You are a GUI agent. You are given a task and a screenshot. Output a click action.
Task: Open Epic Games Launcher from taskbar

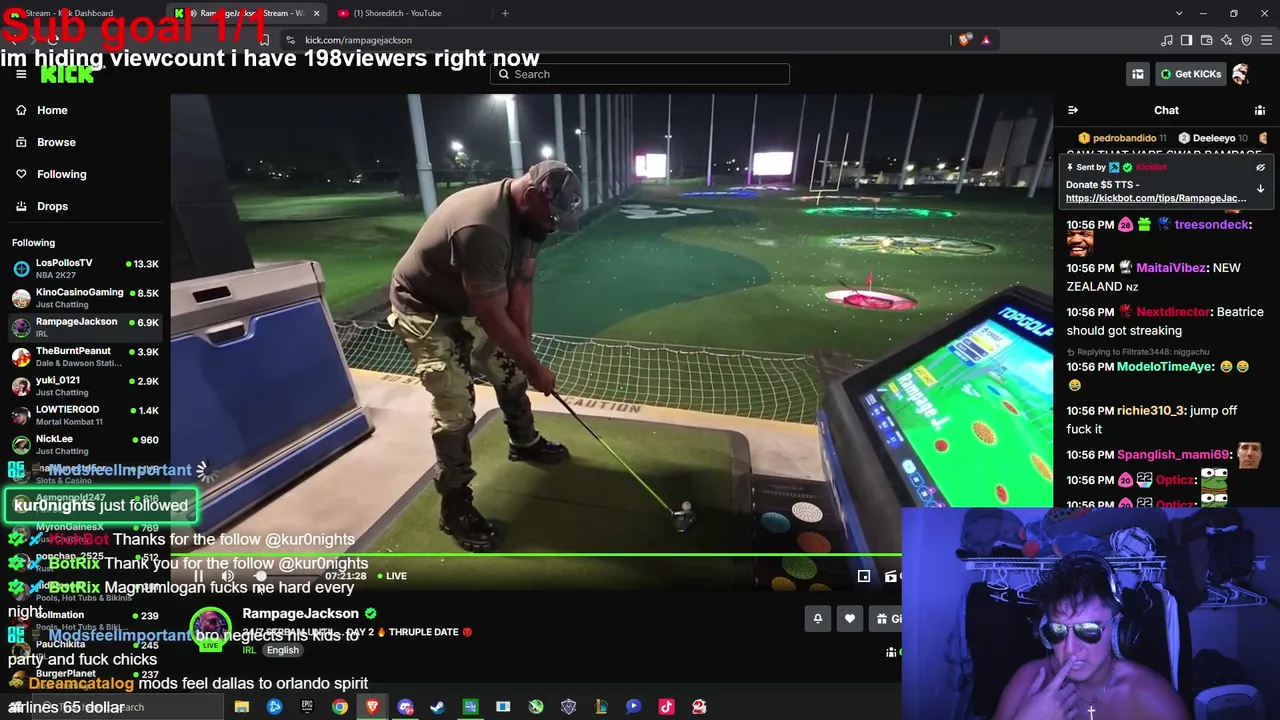point(307,707)
